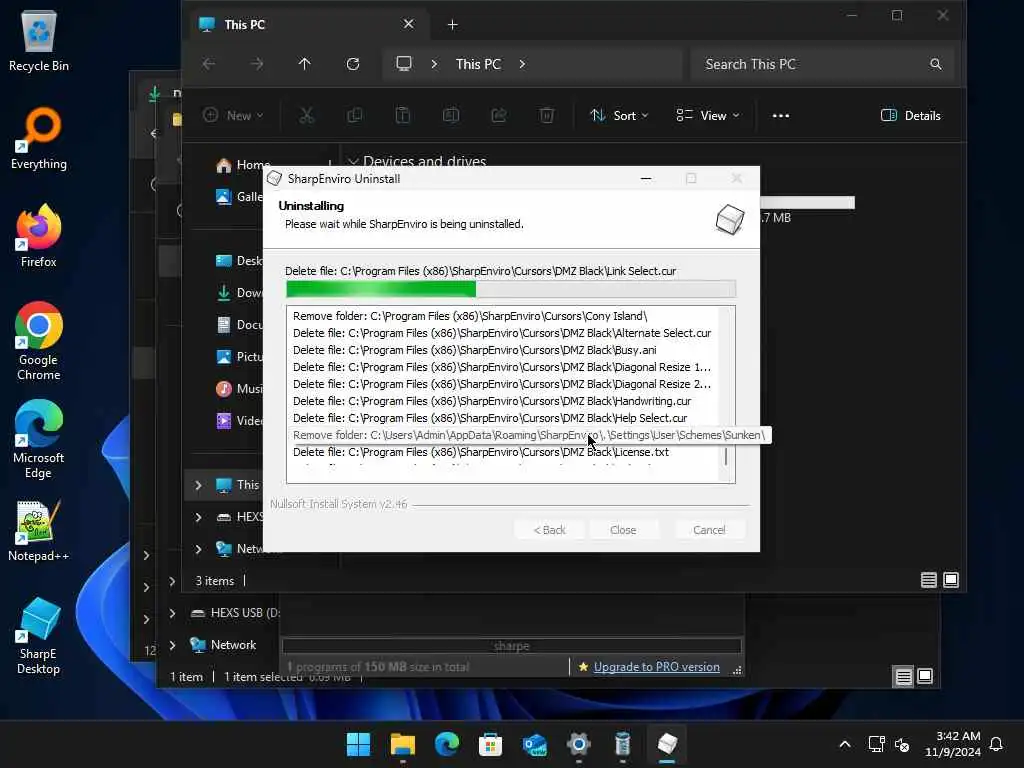Select Gallery in navigation pane
The image size is (1024, 768).
point(239,197)
